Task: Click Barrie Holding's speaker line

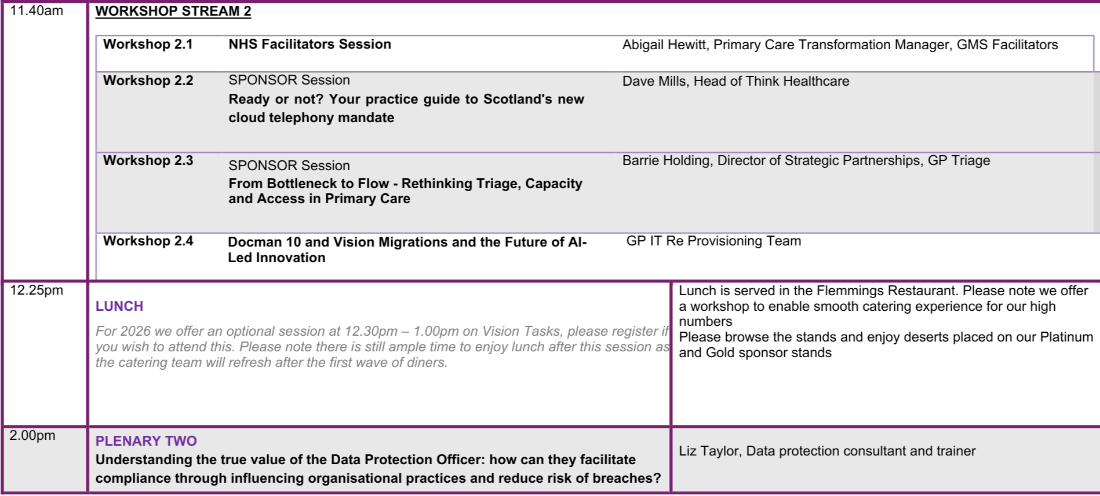Action: [x=806, y=160]
